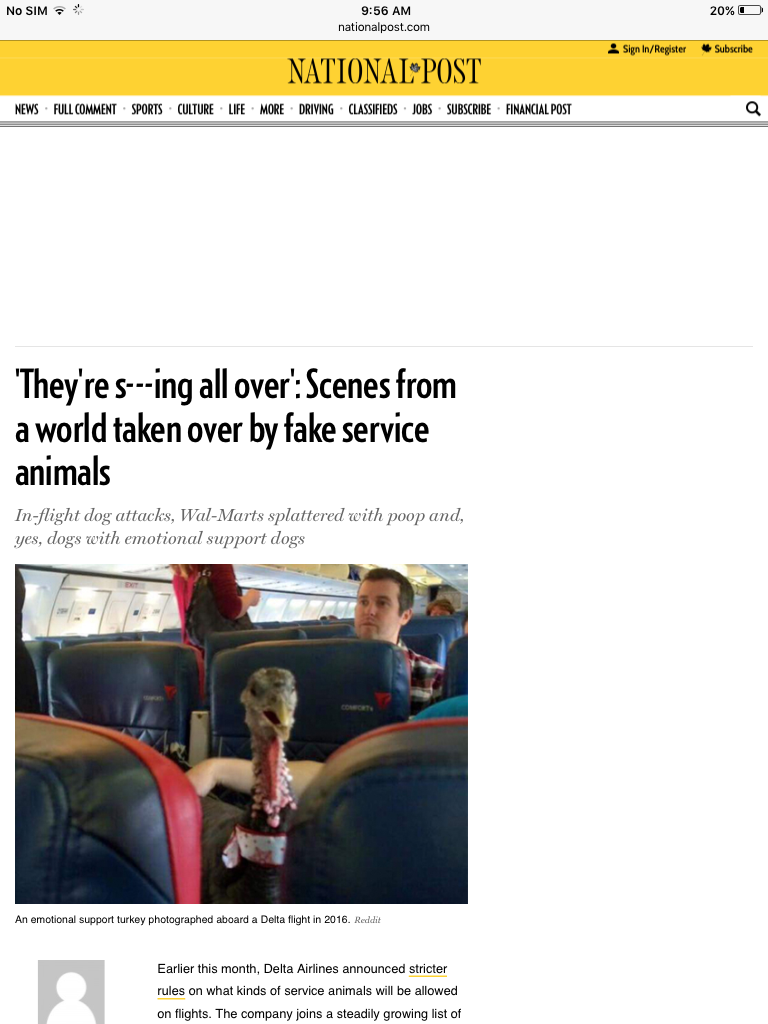Click the Subscribe maple leaf icon
This screenshot has height=1024, width=768.
pos(706,48)
